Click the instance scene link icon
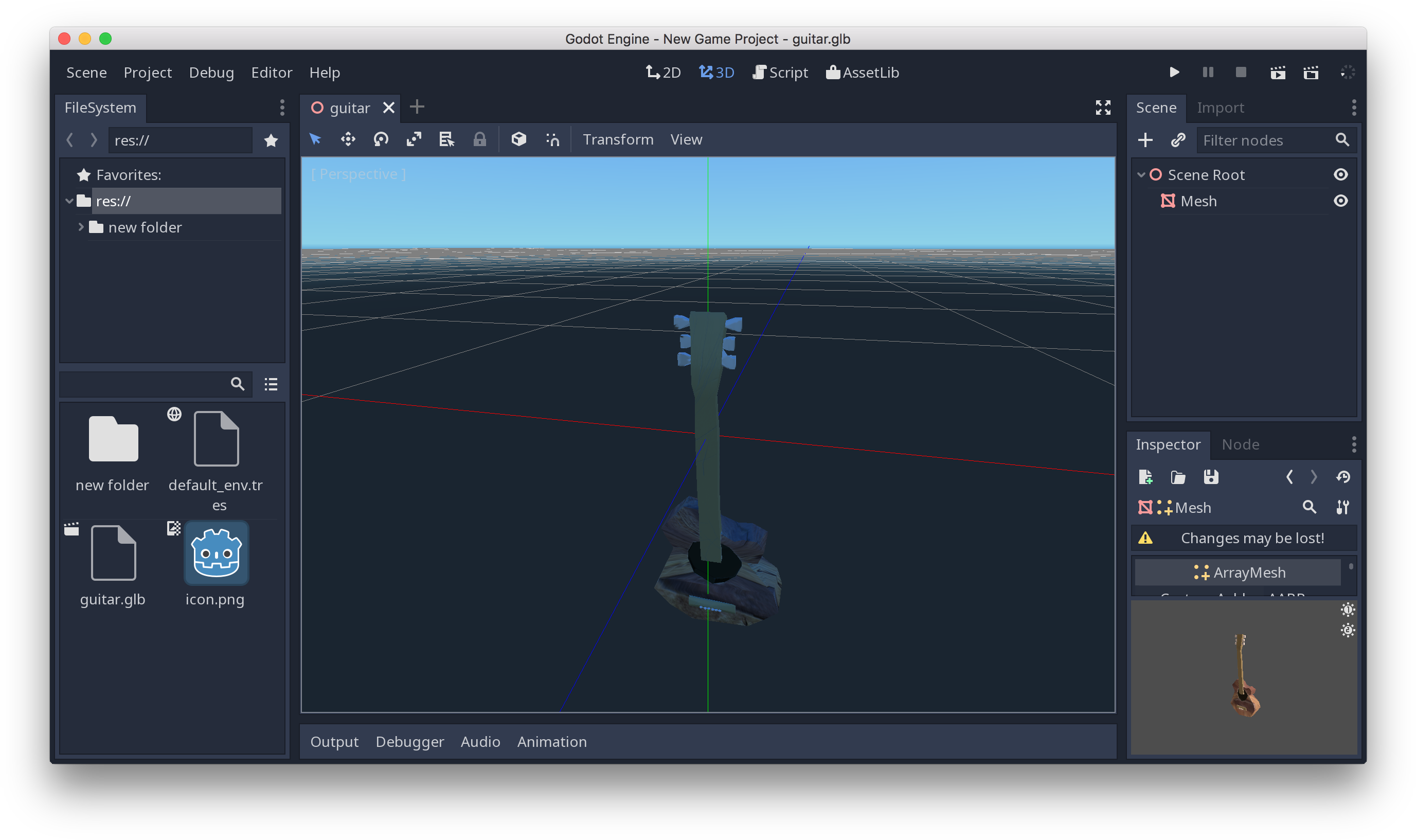The image size is (1416, 840). point(1178,140)
